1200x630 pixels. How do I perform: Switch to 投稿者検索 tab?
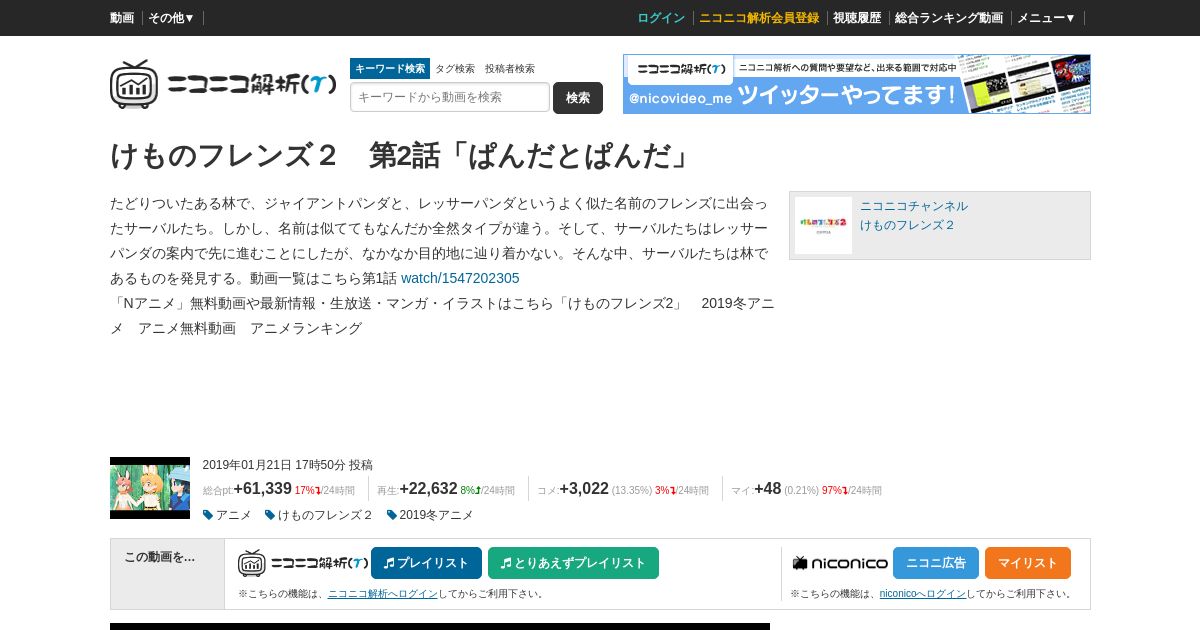(x=510, y=69)
